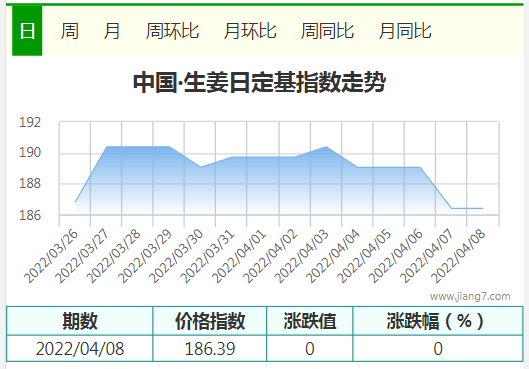Click the 涨跌幅（%） column header
The width and height of the screenshot is (529, 369).
[438, 321]
